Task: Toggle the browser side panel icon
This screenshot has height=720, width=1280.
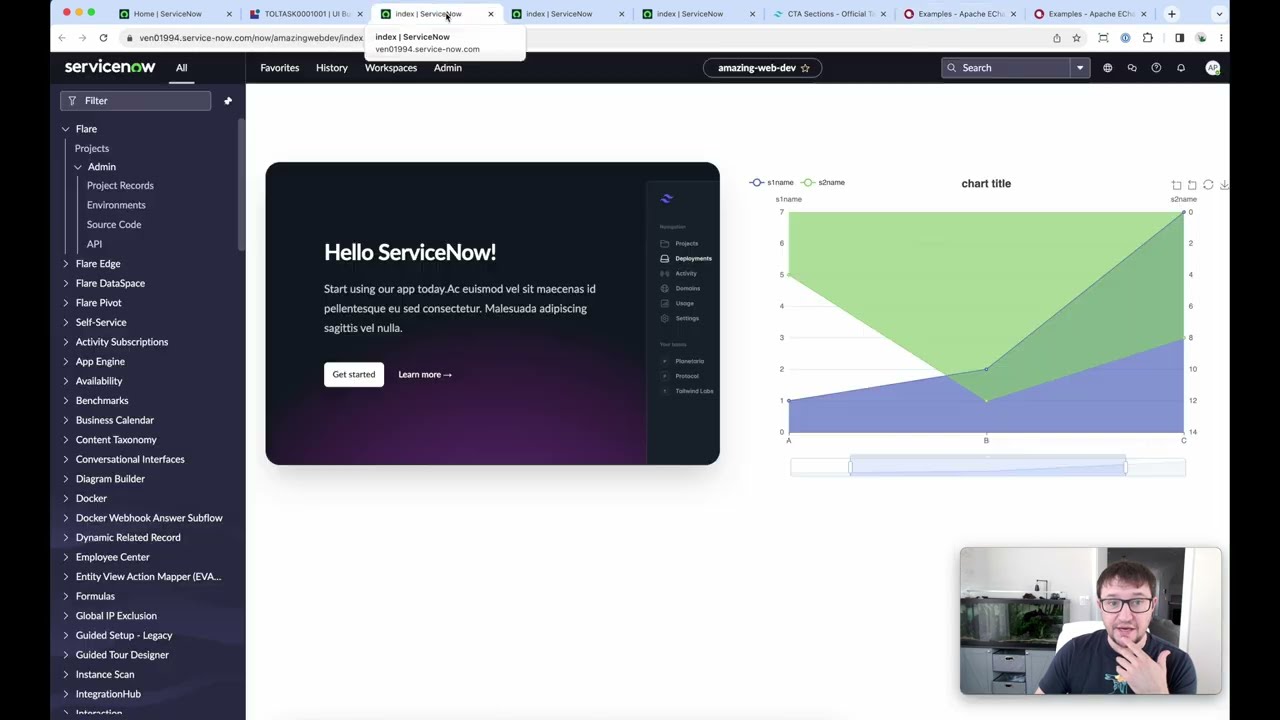Action: click(1179, 38)
